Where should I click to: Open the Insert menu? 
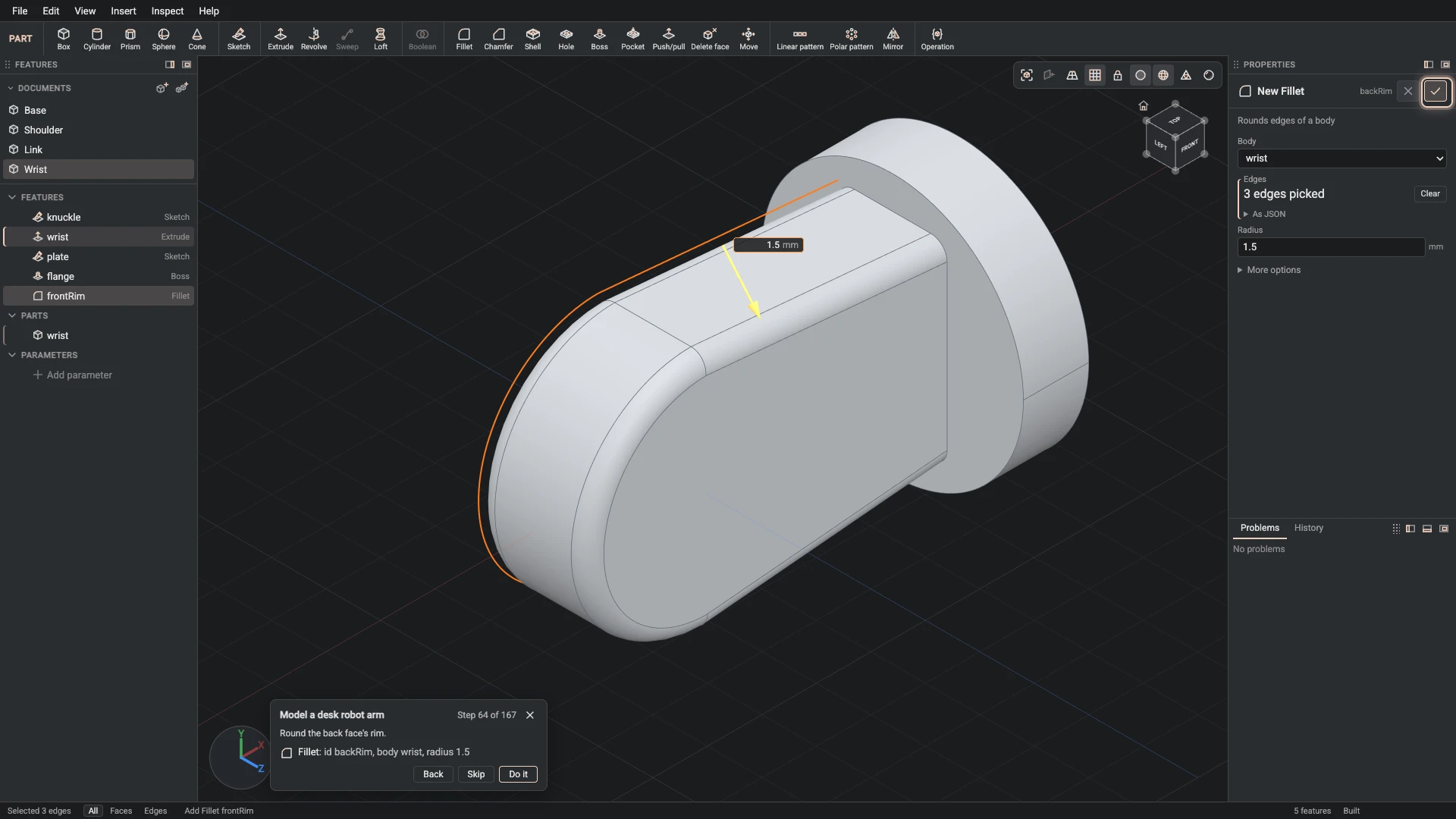124,11
